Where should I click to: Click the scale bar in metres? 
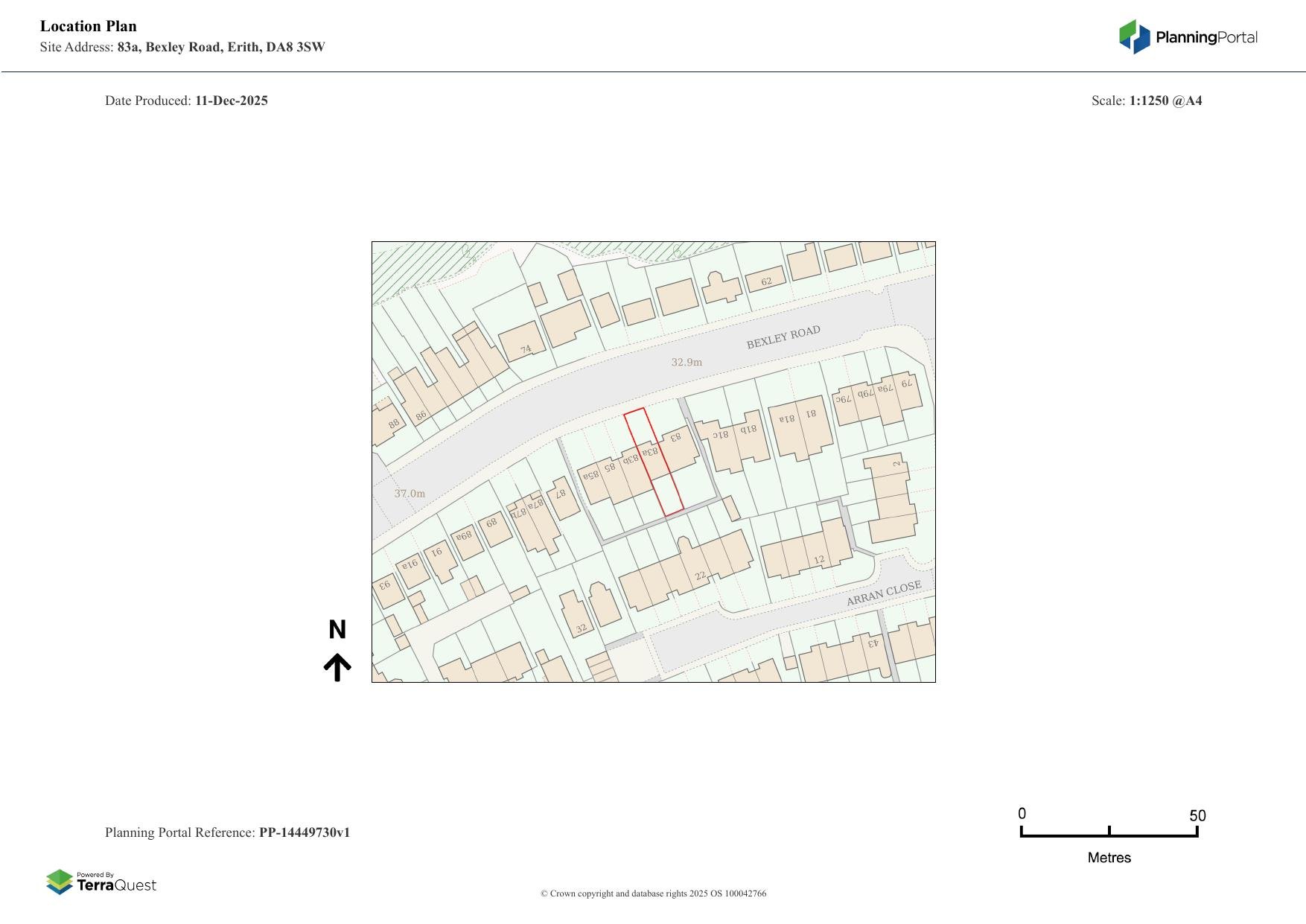click(x=1109, y=832)
